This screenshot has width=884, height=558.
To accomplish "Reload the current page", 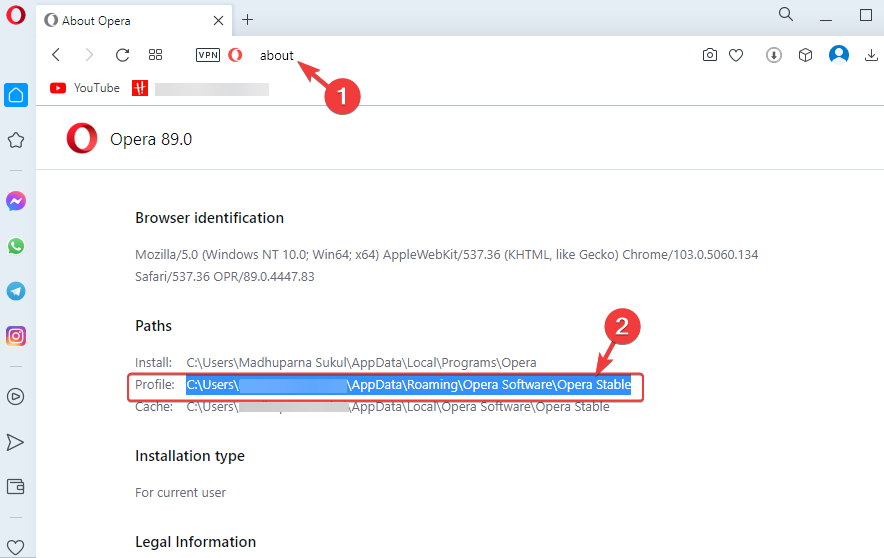I will 122,55.
